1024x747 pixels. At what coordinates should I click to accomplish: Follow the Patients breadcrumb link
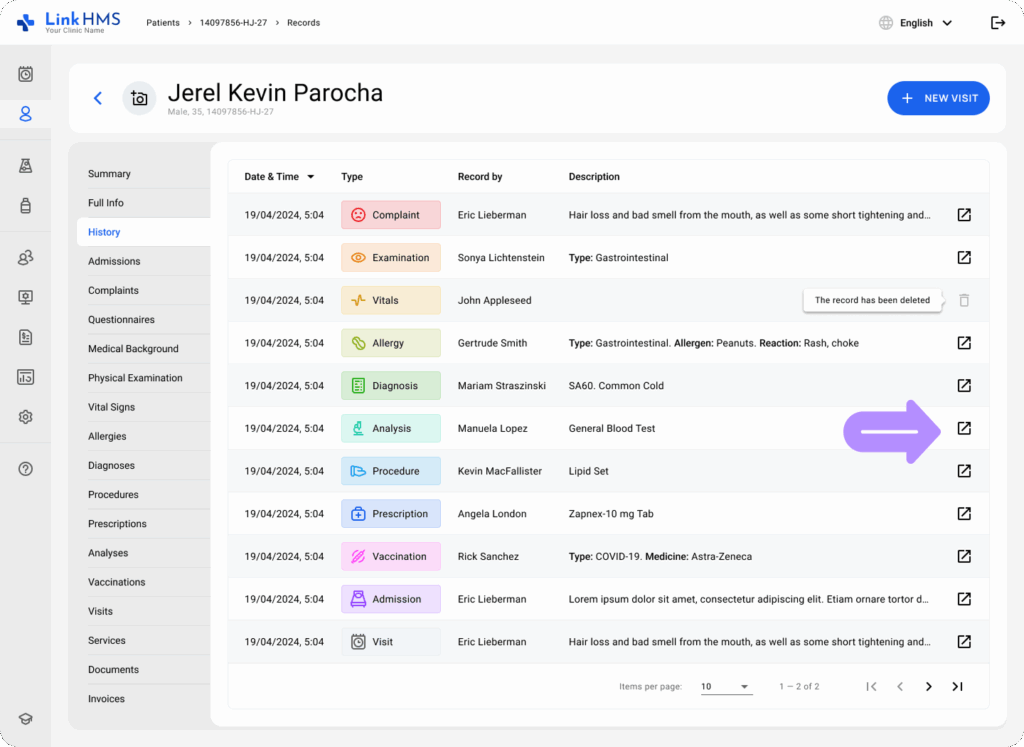coord(163,23)
